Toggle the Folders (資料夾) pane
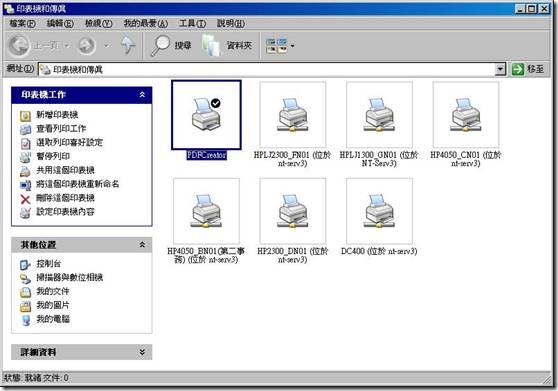 pos(227,46)
